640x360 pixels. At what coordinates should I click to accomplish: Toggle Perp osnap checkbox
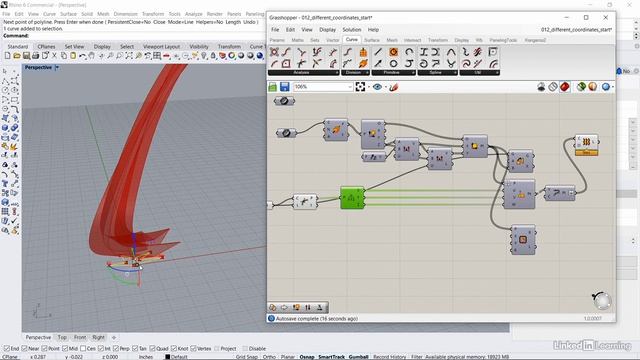(116, 349)
